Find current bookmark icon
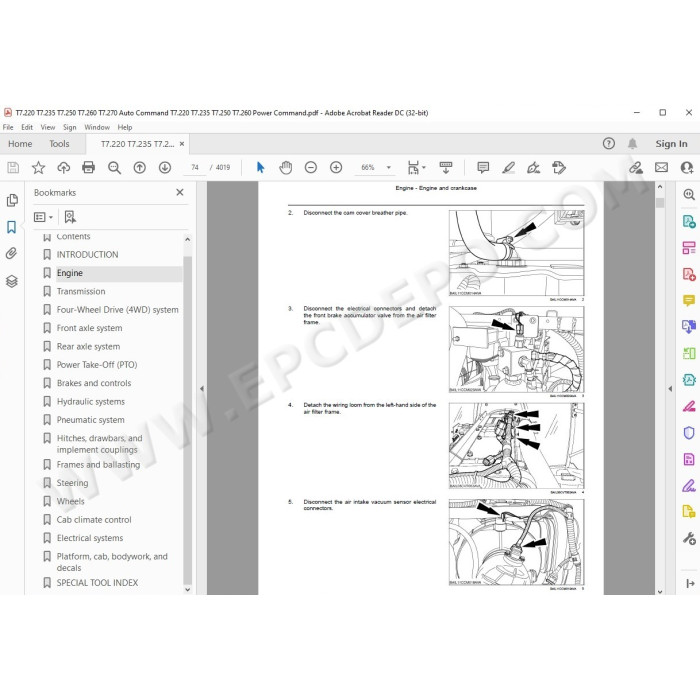This screenshot has width=700, height=700. (70, 217)
